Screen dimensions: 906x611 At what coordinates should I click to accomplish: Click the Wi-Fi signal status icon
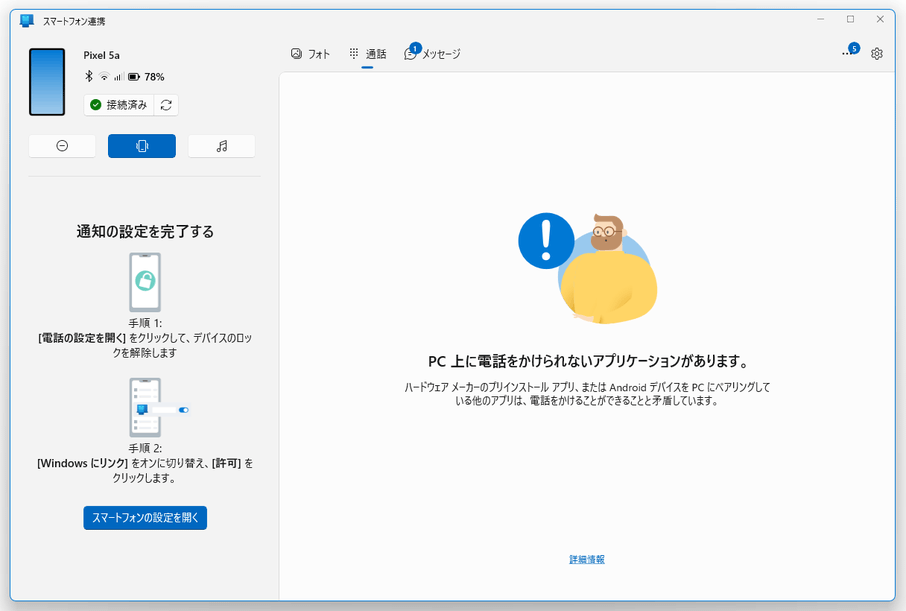coord(104,76)
